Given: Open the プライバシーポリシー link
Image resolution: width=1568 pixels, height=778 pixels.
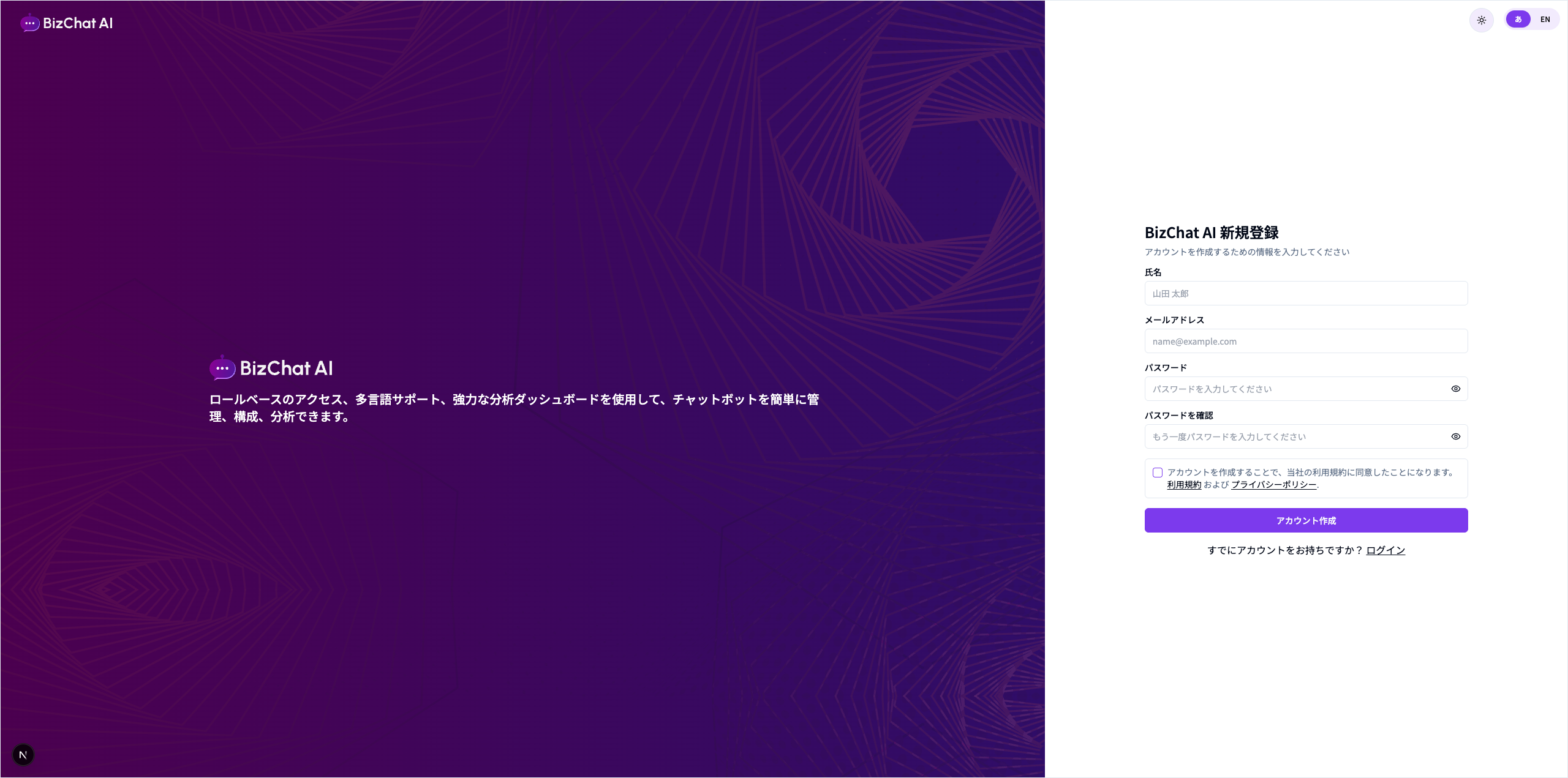Looking at the screenshot, I should [1273, 485].
